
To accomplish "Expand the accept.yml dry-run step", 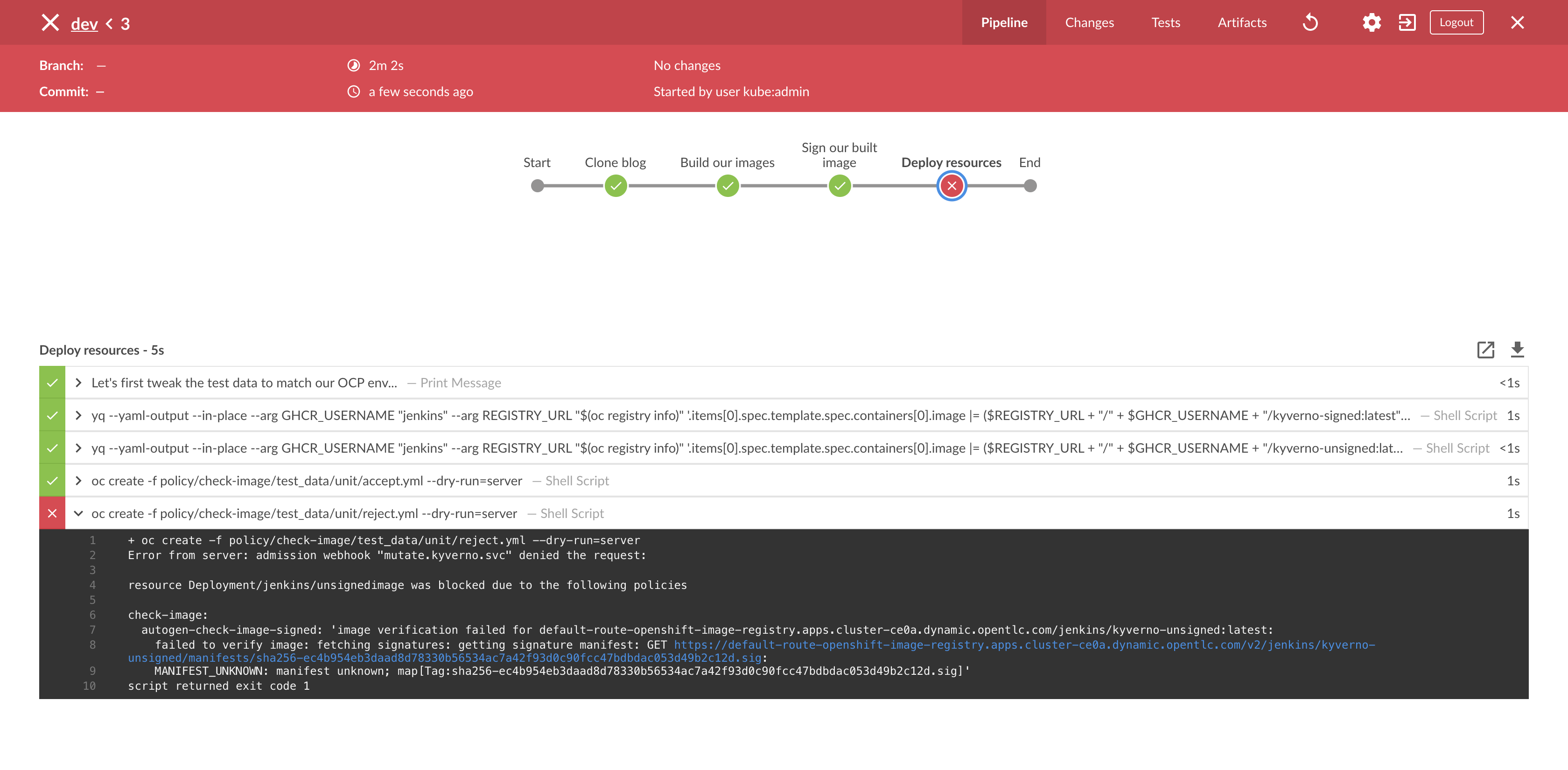I will click(78, 481).
